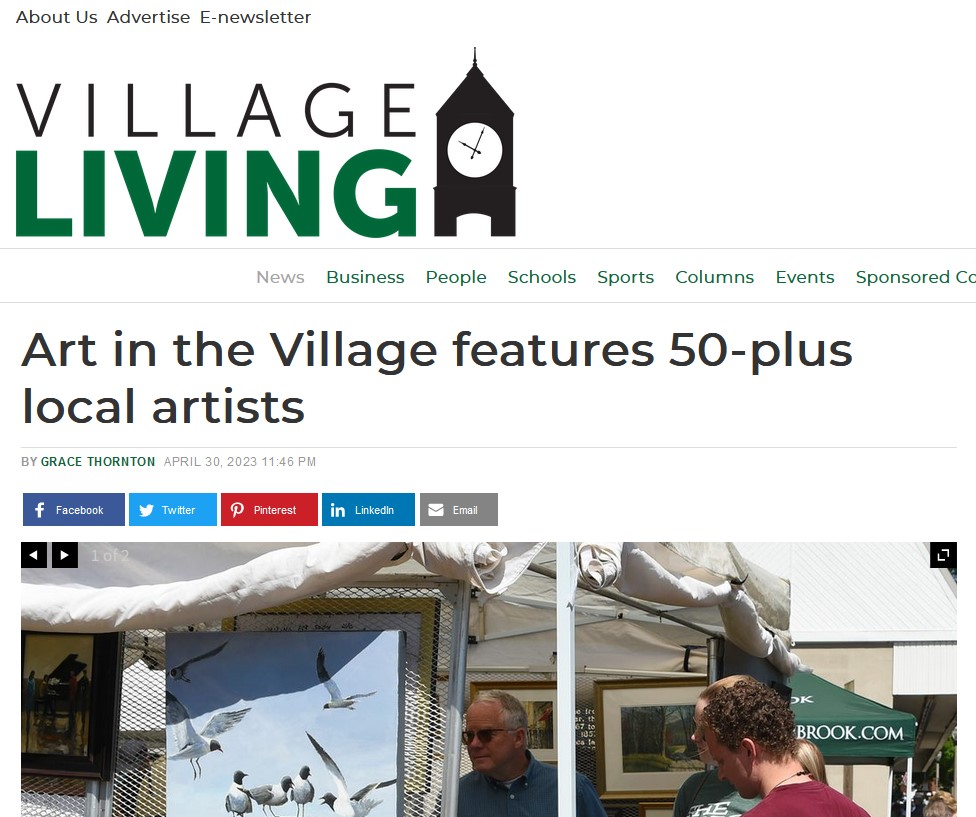Open the Advertise page
Screen dimensions: 976x817
(148, 17)
